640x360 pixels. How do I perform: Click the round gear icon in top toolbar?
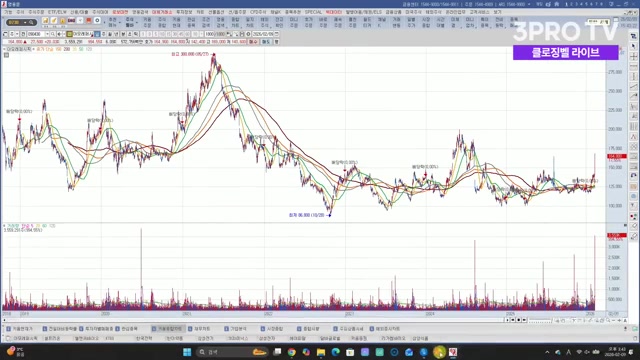(98, 20)
